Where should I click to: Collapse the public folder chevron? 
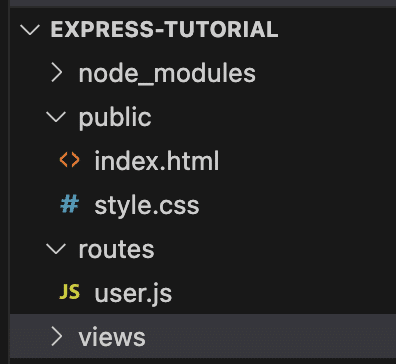(56, 117)
